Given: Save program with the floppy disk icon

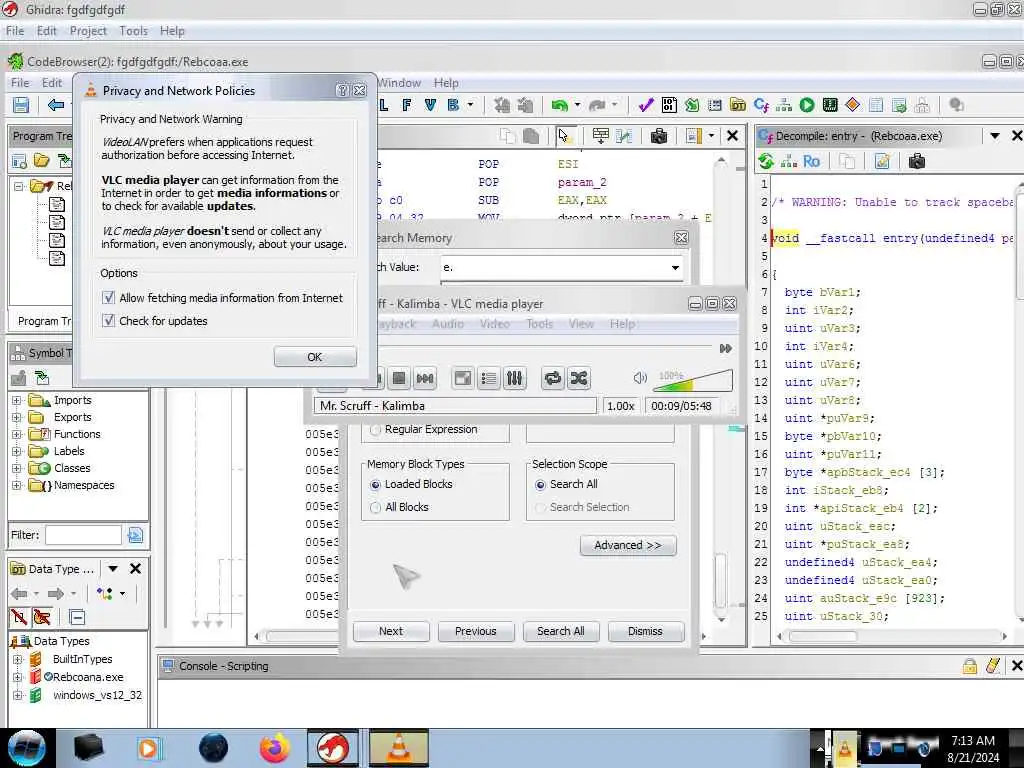Looking at the screenshot, I should click(21, 105).
